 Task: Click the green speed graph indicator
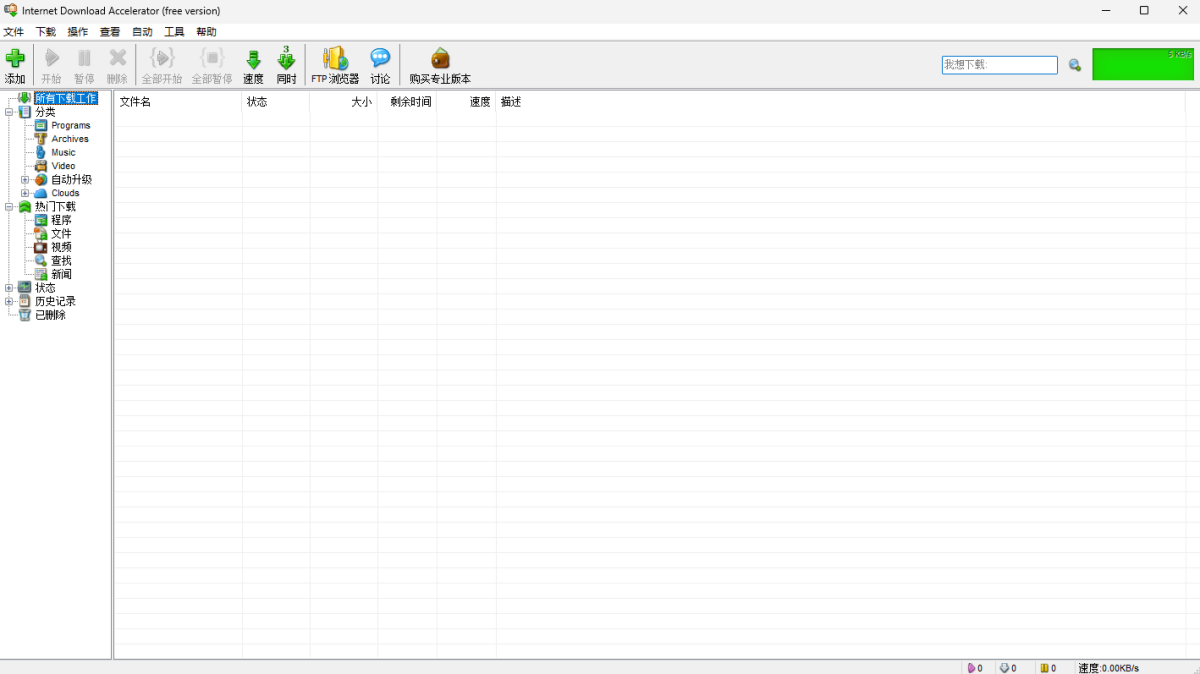pos(1143,64)
